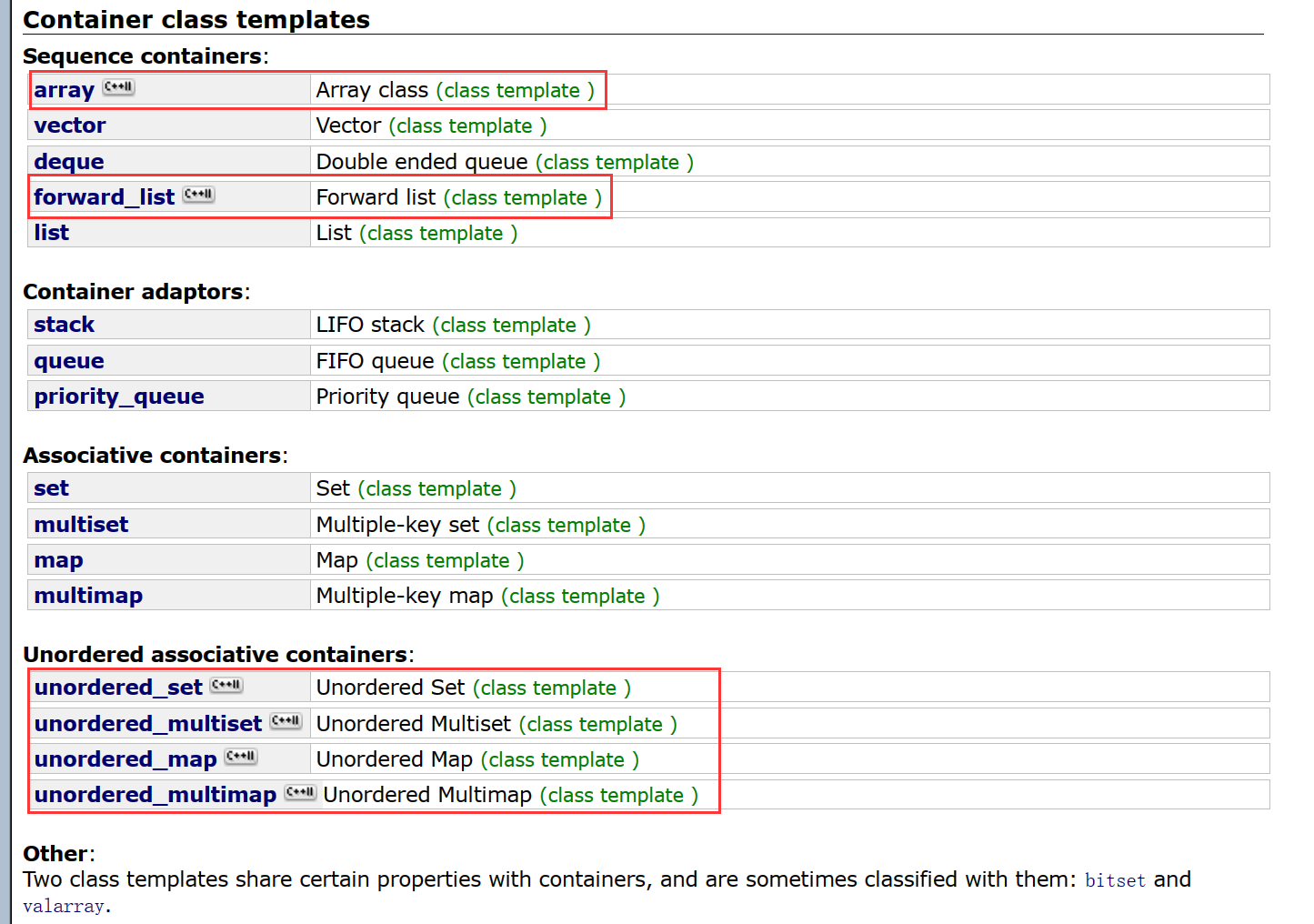Click the C++11 badge beside unordered_set
Viewport: 1314px width, 924px height.
pos(226,685)
